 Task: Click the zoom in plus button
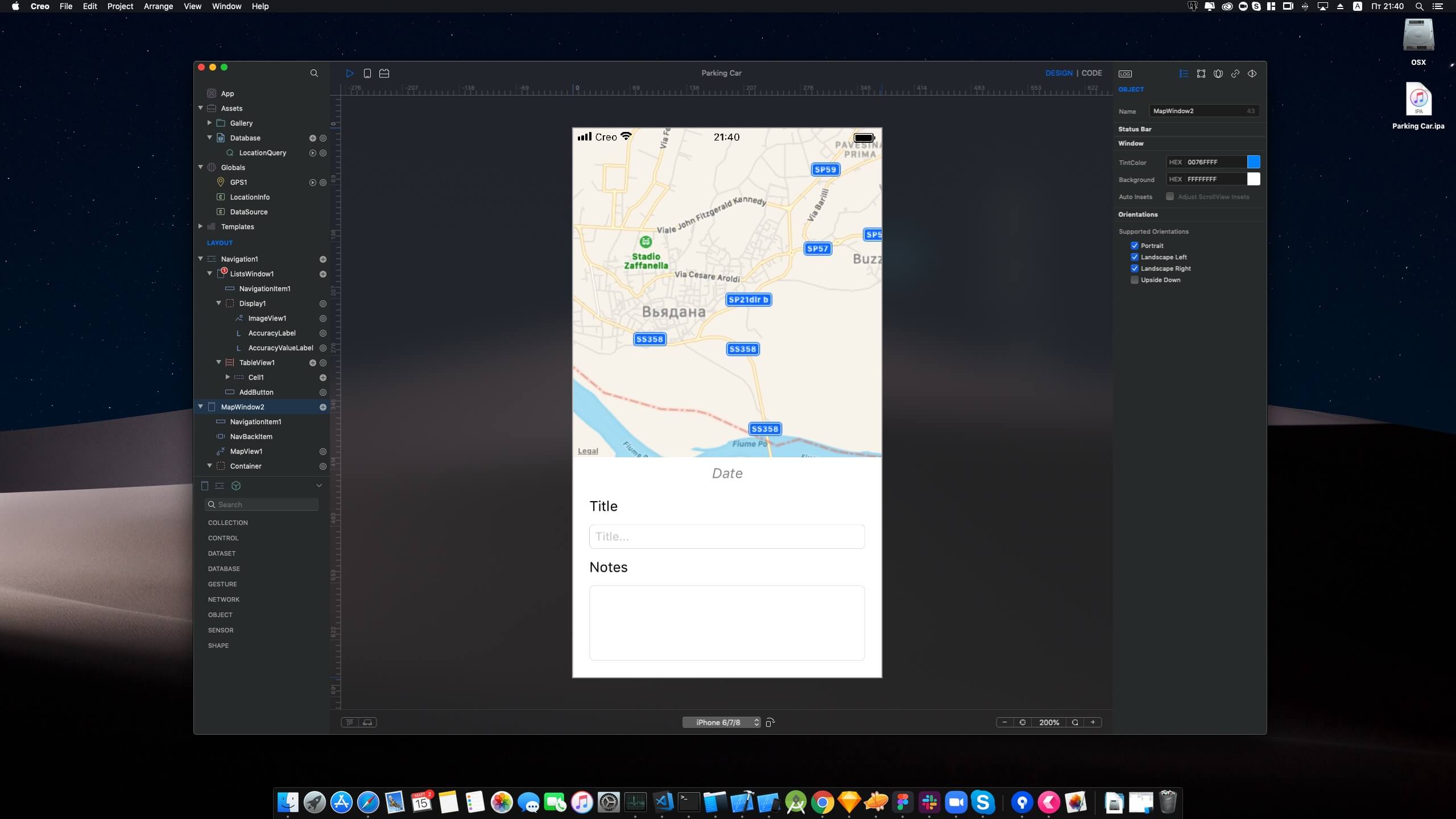click(x=1093, y=722)
